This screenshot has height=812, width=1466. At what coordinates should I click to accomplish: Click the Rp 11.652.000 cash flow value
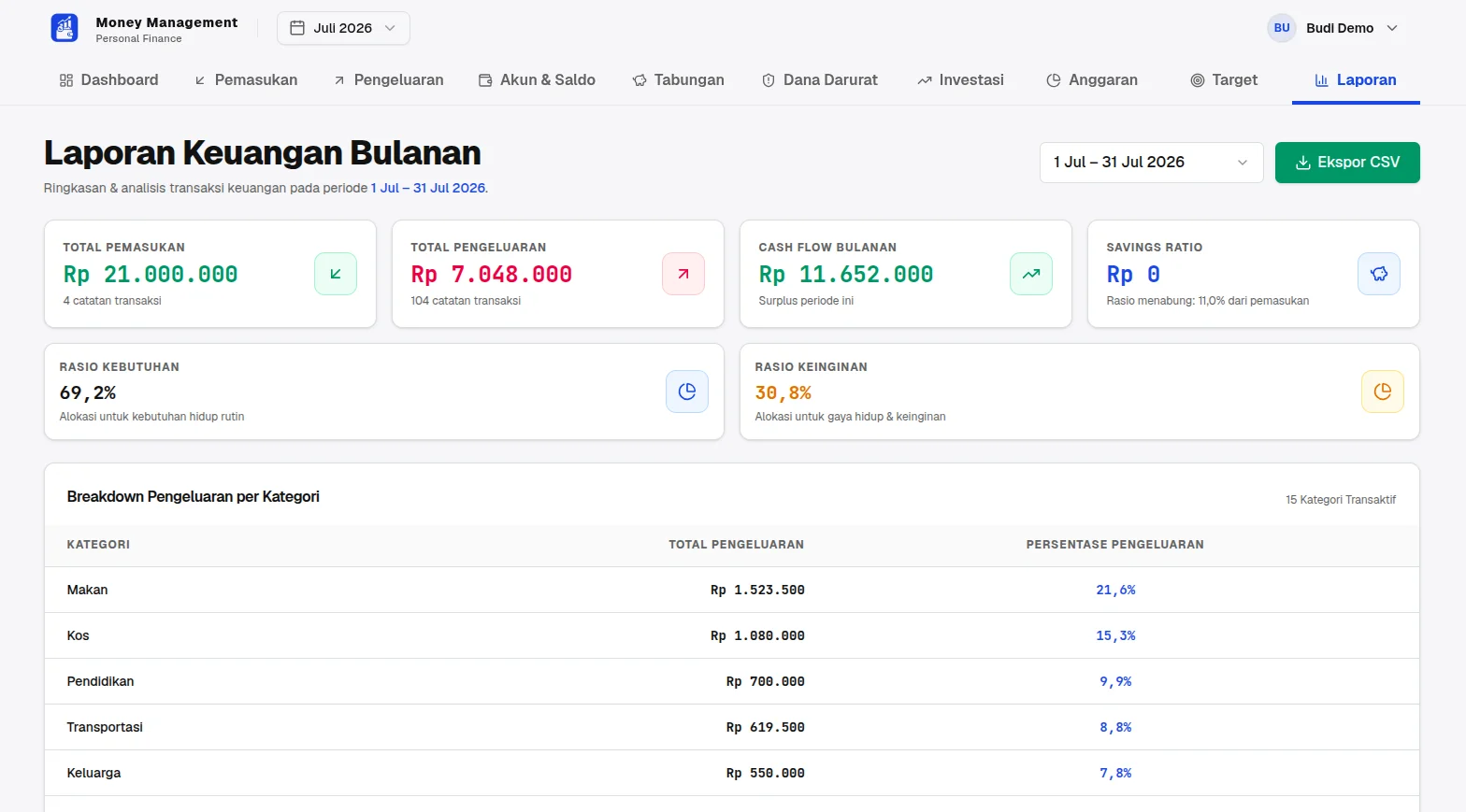click(846, 275)
